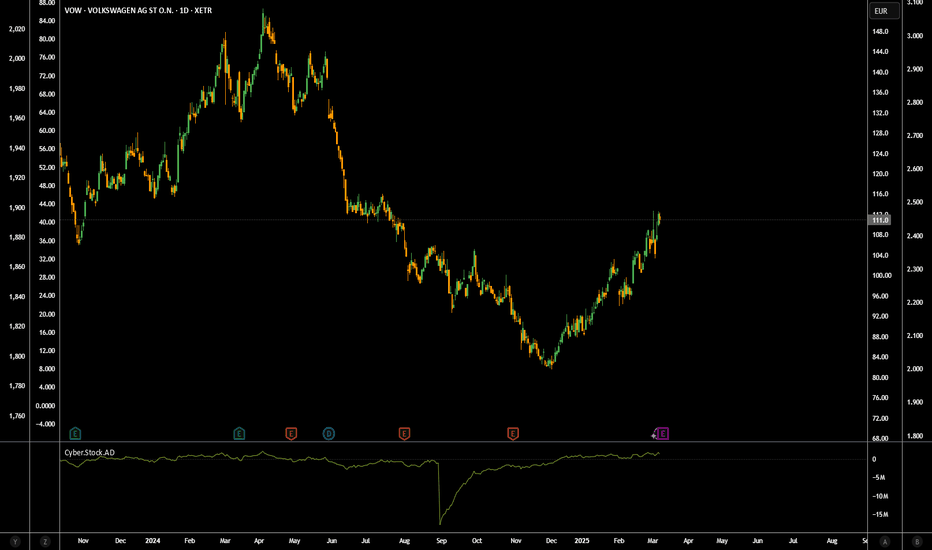
Task: Click the Sep label on the time axis
Action: (441, 540)
